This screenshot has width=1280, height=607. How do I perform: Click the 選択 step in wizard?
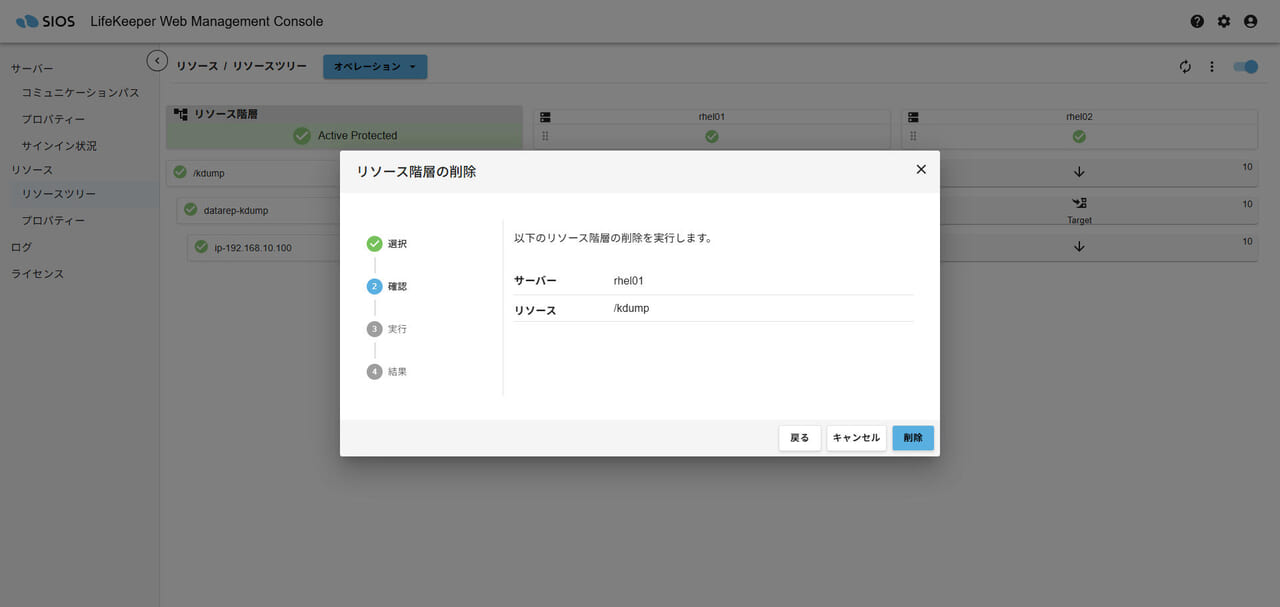click(x=388, y=244)
